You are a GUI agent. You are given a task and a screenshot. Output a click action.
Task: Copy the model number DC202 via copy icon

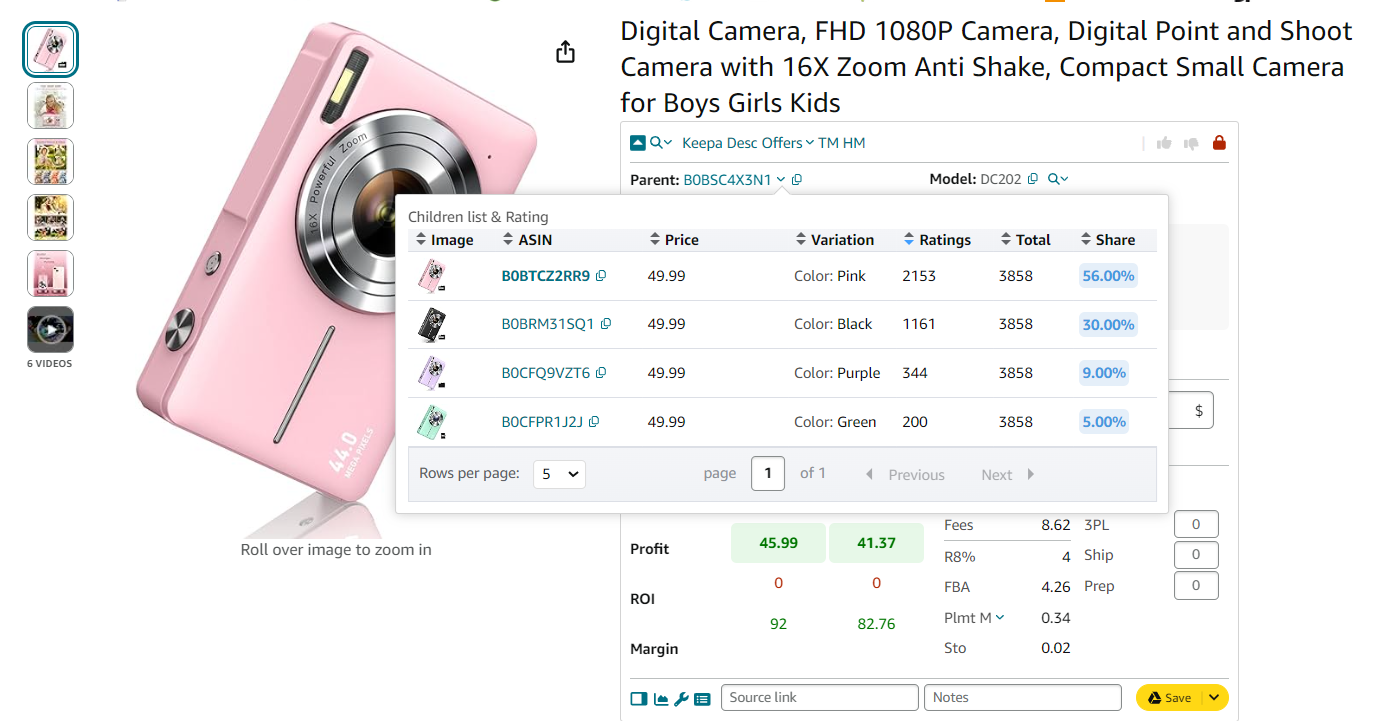click(1033, 178)
